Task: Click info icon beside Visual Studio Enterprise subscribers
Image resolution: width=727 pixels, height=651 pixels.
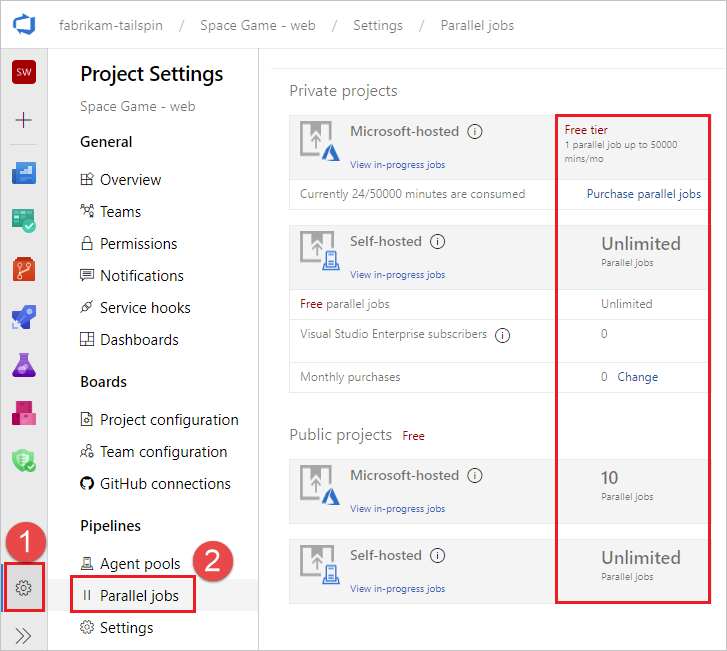Action: (502, 335)
